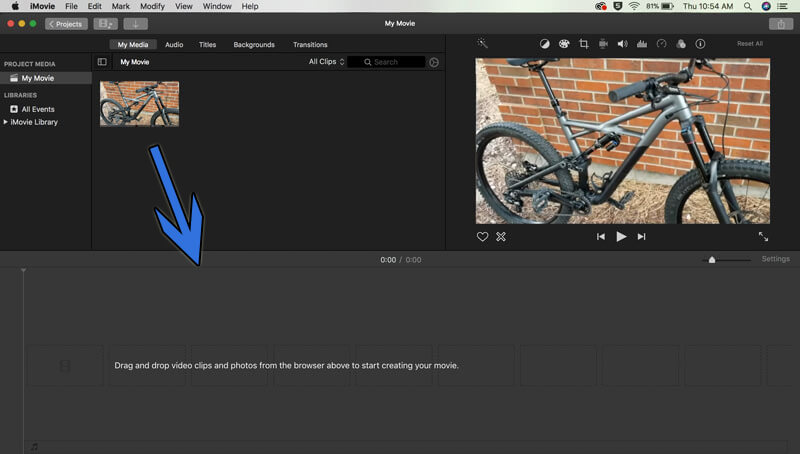800x454 pixels.
Task: Mark the clip as favorite with heart
Action: [482, 237]
